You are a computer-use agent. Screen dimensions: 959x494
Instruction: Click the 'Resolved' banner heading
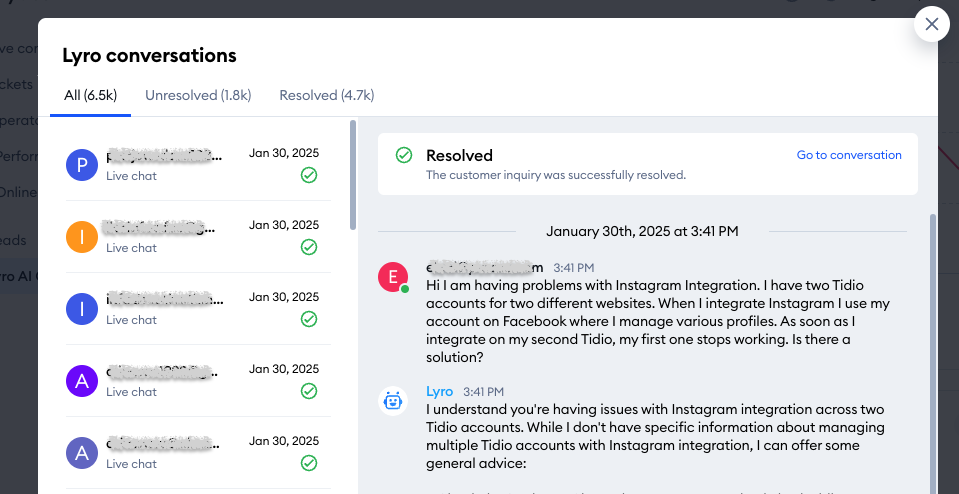(459, 155)
